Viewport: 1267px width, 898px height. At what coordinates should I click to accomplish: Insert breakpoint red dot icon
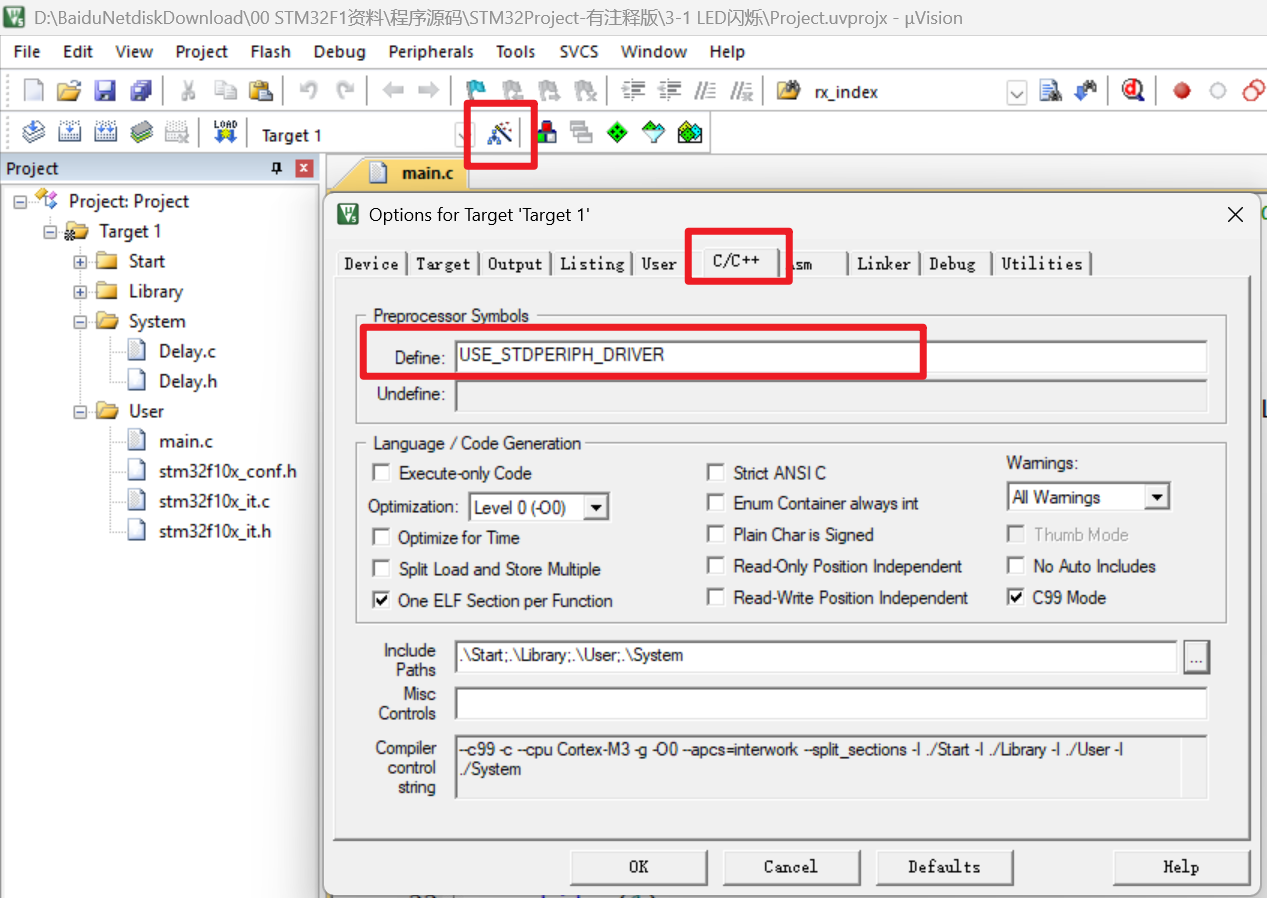(1182, 91)
